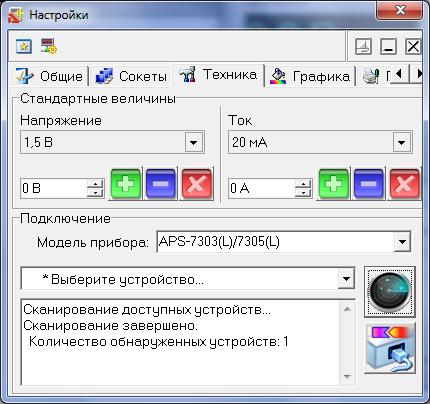430x404 pixels.
Task: Add current value with green plus button
Action: 333,184
